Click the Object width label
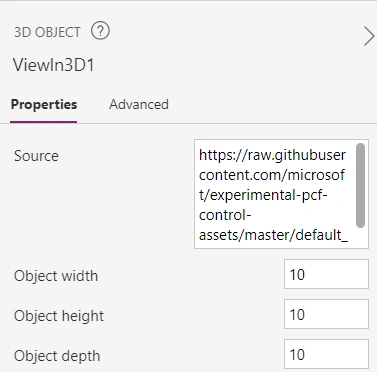The height and width of the screenshot is (372, 377). click(56, 276)
